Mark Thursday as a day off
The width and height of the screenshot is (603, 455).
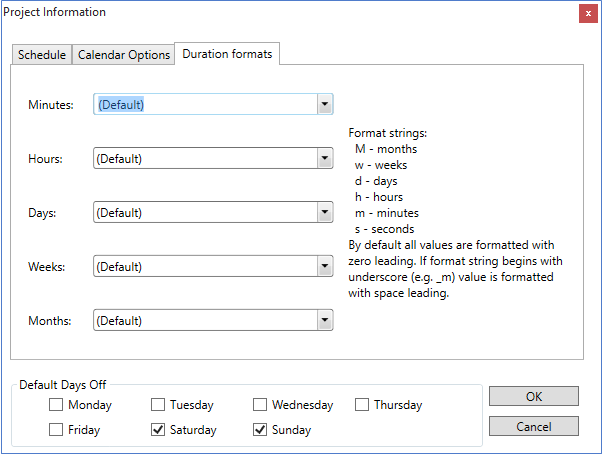pos(362,405)
